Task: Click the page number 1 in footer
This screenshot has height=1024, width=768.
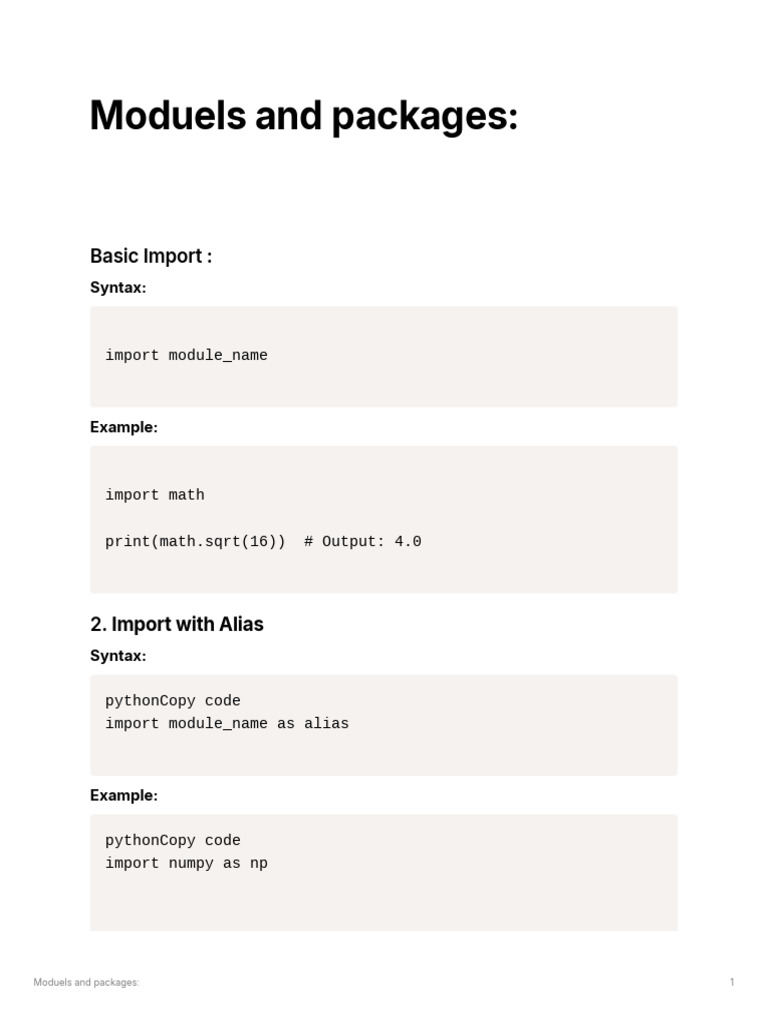Action: (x=732, y=983)
